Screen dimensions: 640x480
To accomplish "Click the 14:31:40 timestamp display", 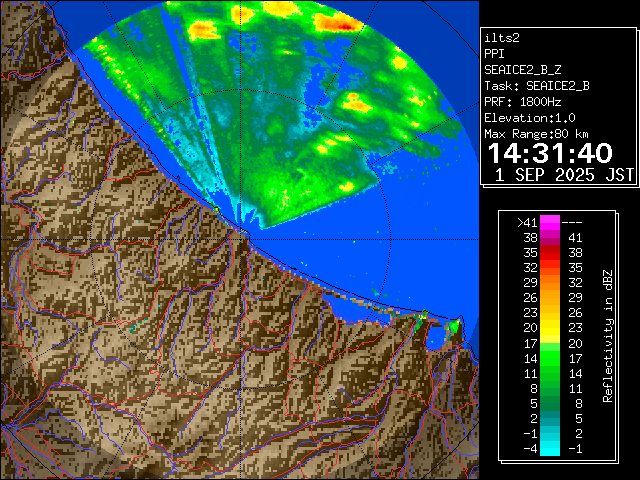I will pyautogui.click(x=549, y=153).
